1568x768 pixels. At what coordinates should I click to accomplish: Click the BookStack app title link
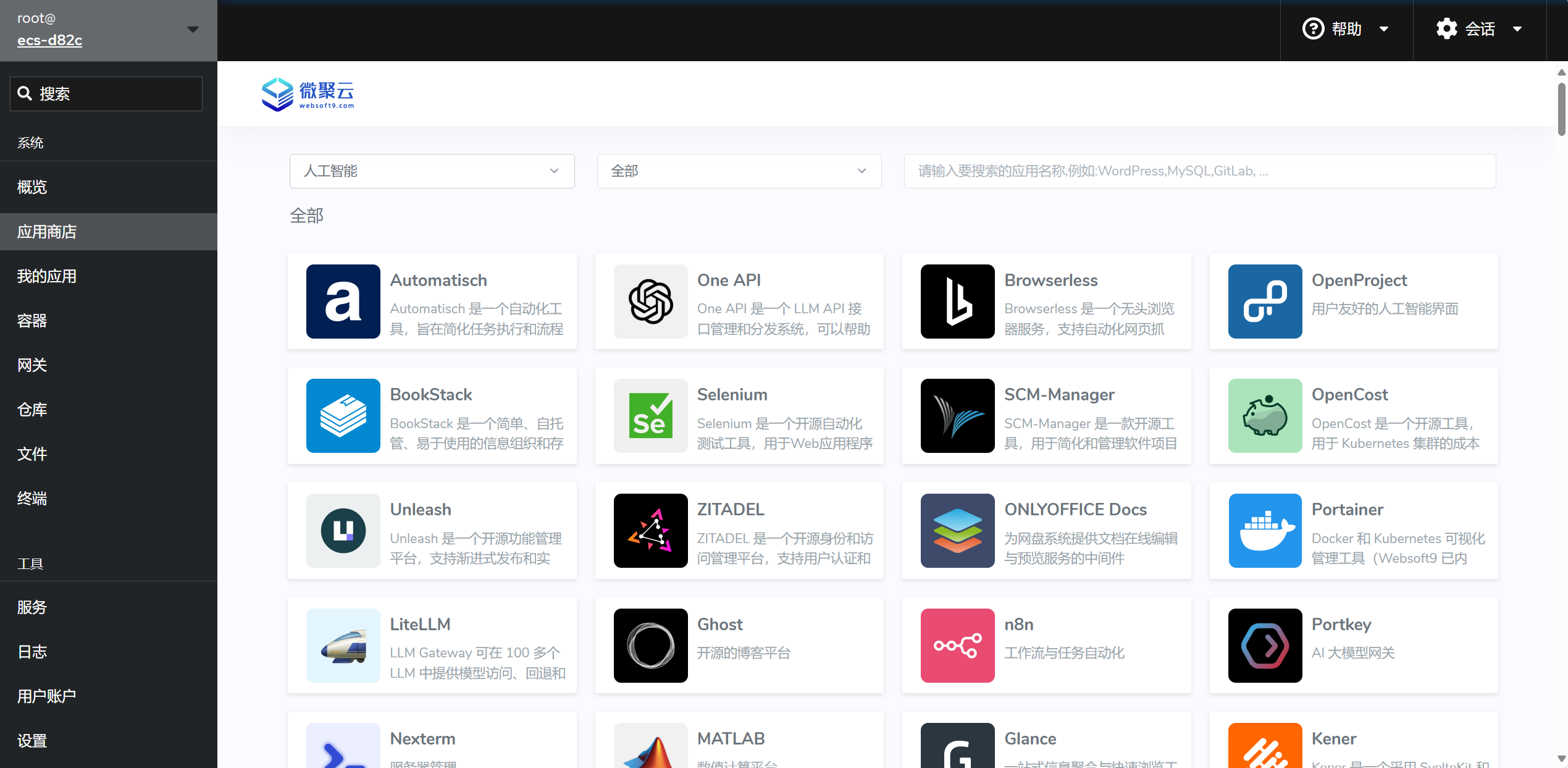(430, 394)
